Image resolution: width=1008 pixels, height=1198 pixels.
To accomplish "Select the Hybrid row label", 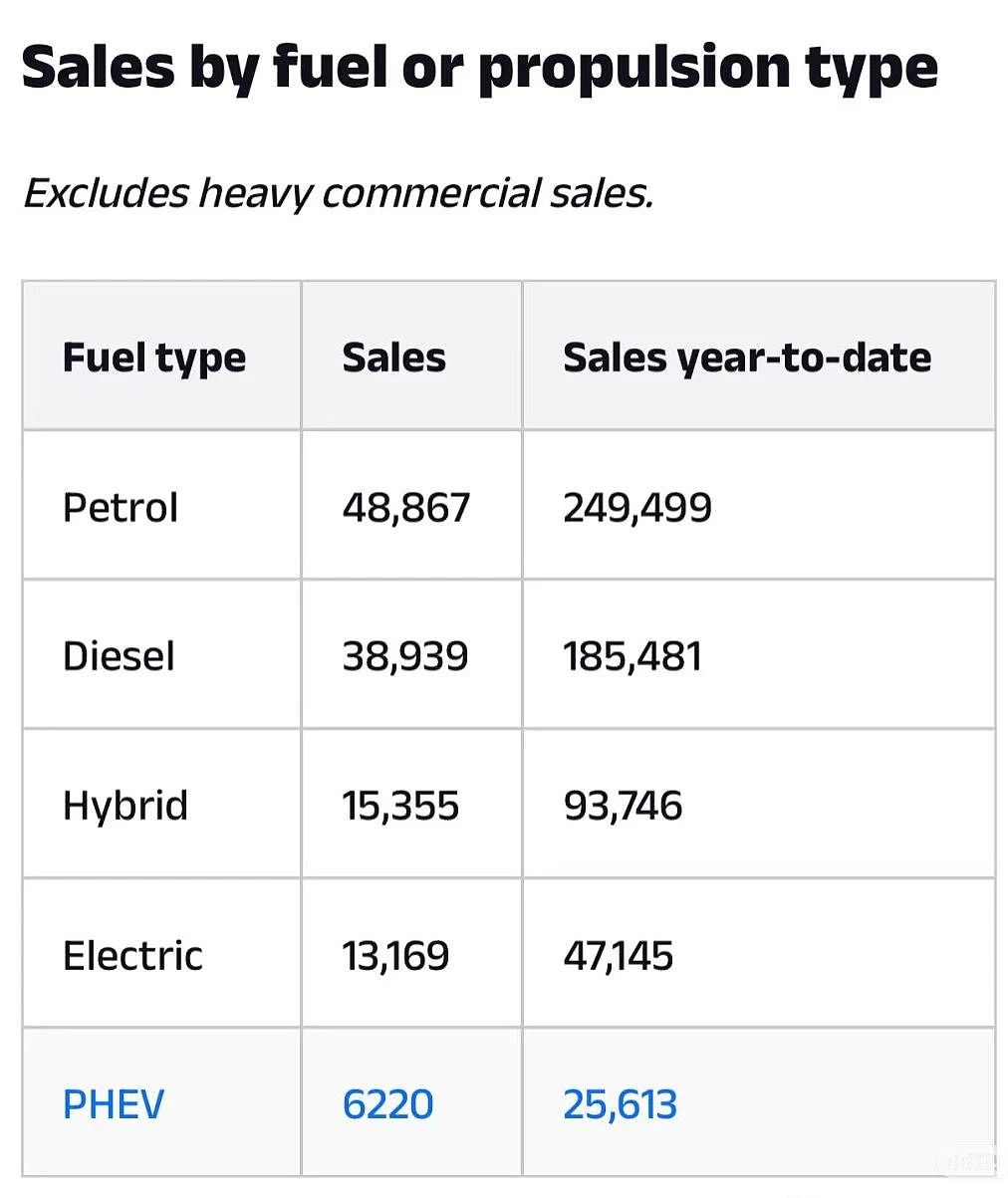I will pos(125,806).
